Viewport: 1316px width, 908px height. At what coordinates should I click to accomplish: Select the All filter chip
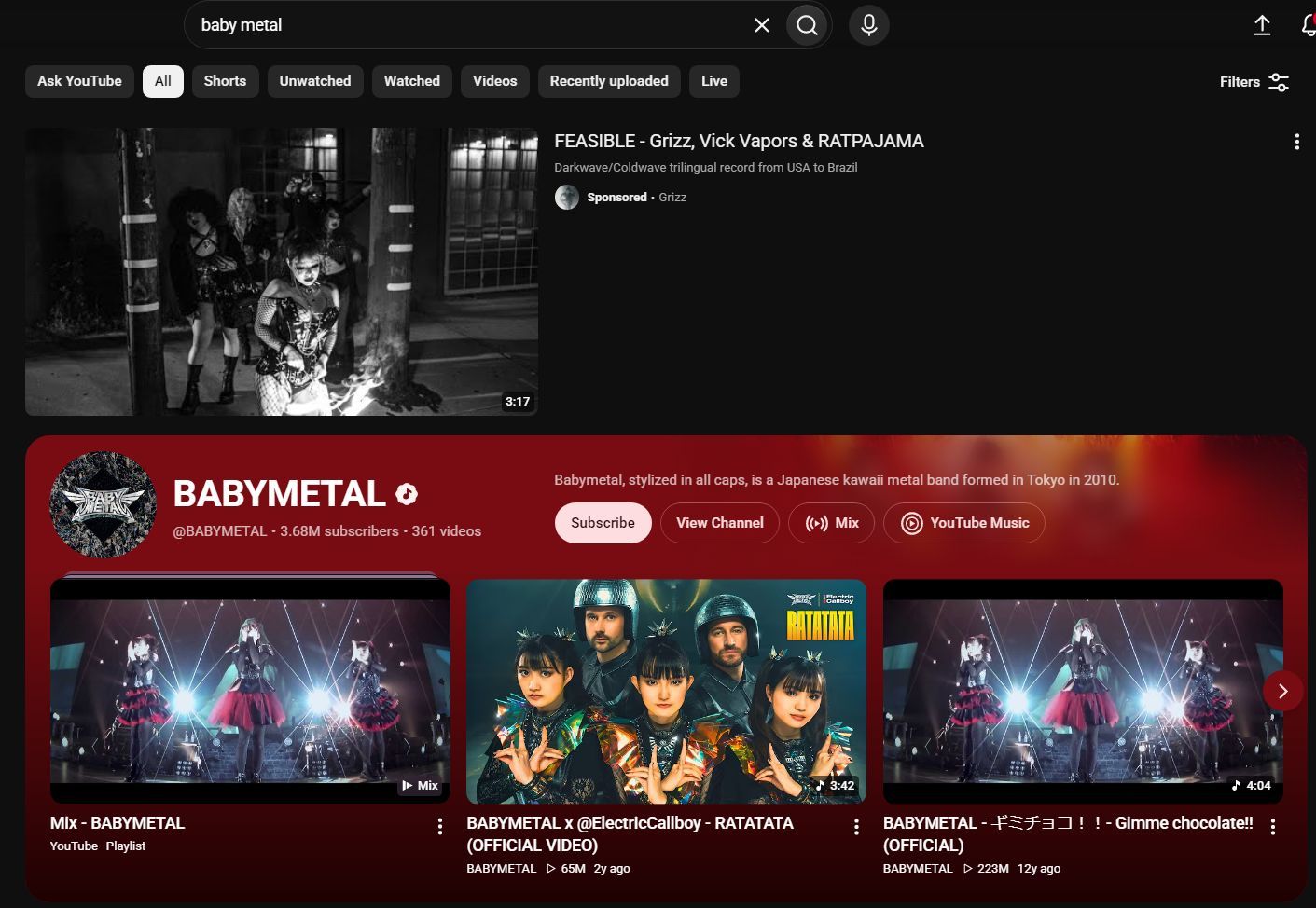[x=163, y=81]
